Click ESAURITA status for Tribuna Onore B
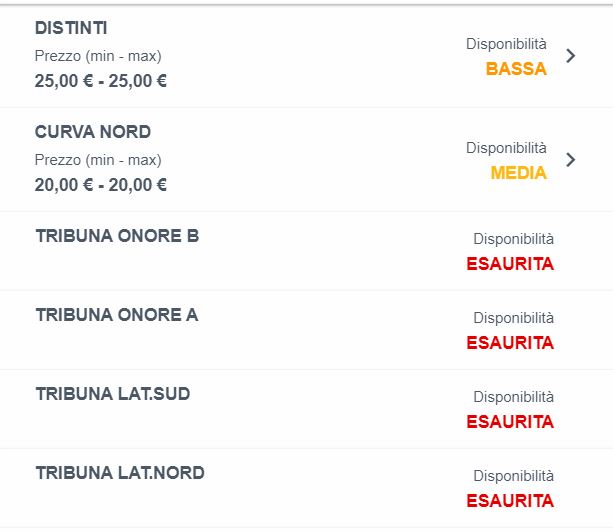This screenshot has width=613, height=532. (510, 264)
